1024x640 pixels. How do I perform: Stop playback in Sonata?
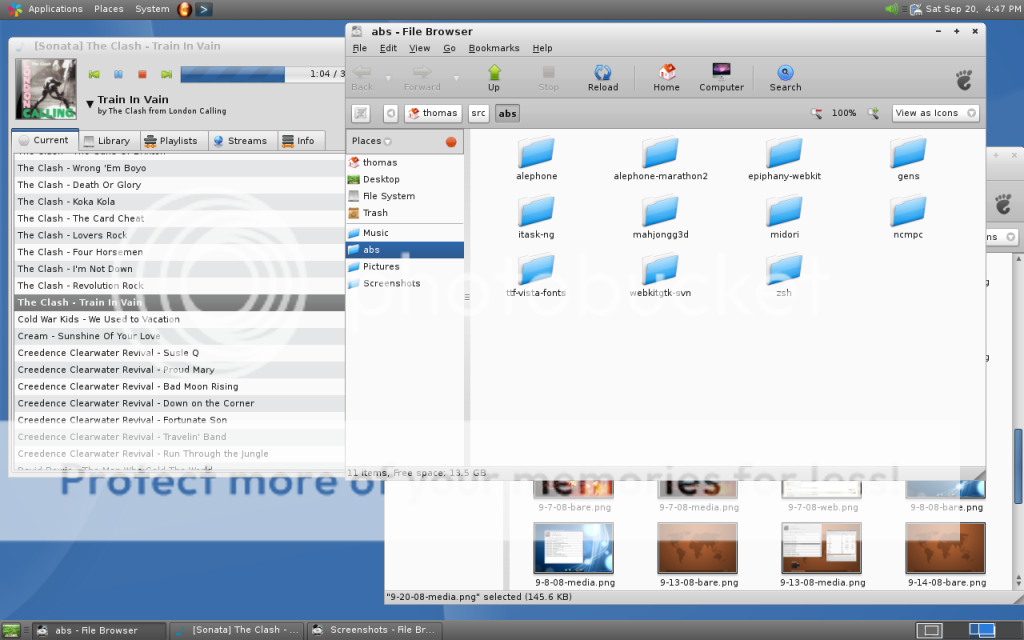pos(142,74)
